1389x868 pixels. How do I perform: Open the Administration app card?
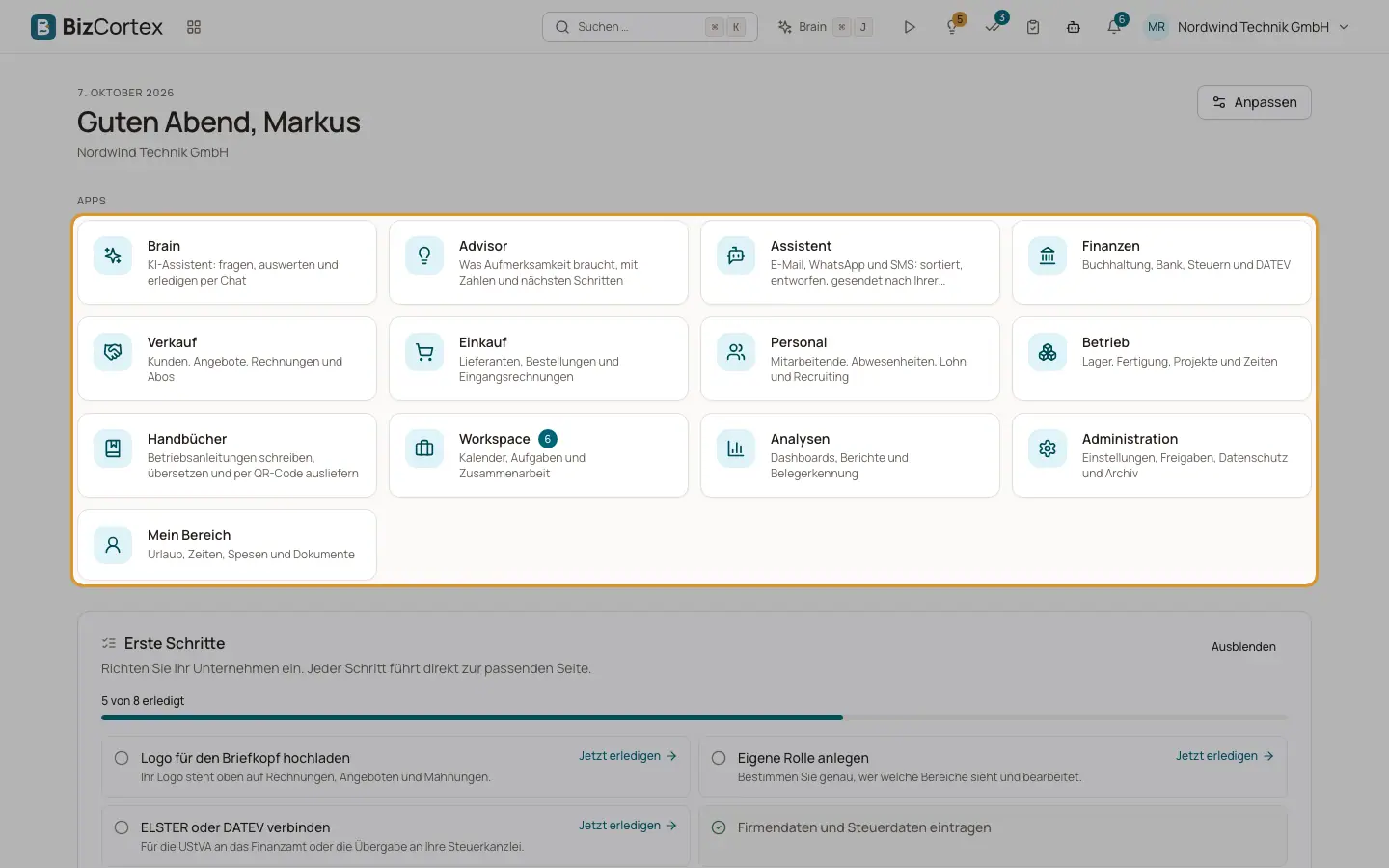click(x=1161, y=455)
